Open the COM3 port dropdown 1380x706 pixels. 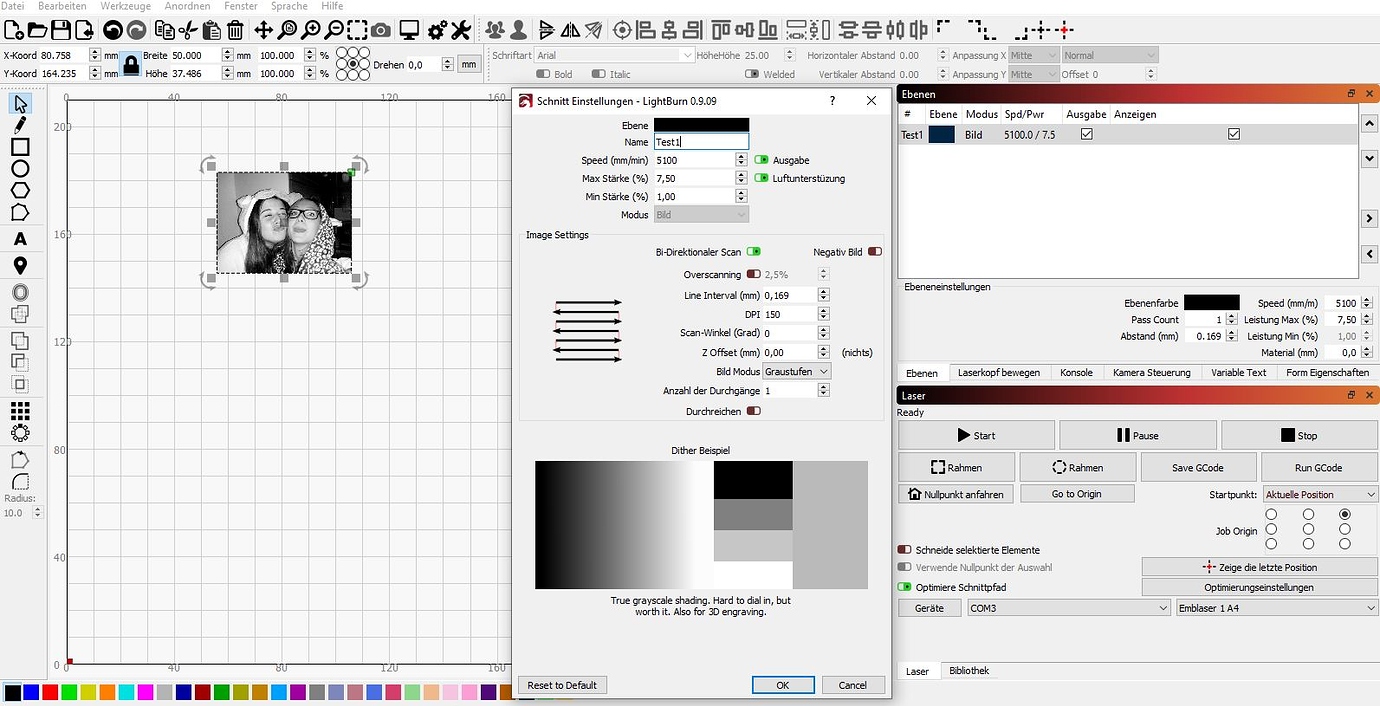point(1065,607)
